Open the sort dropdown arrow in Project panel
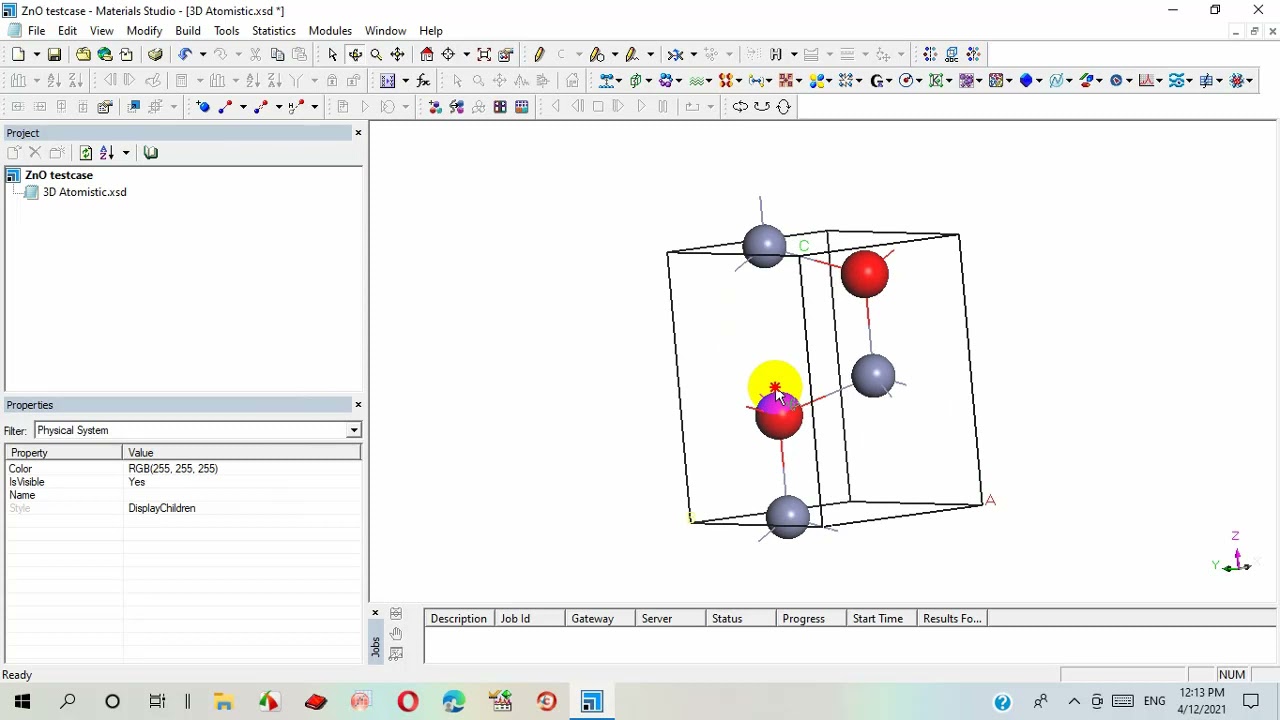 click(126, 153)
